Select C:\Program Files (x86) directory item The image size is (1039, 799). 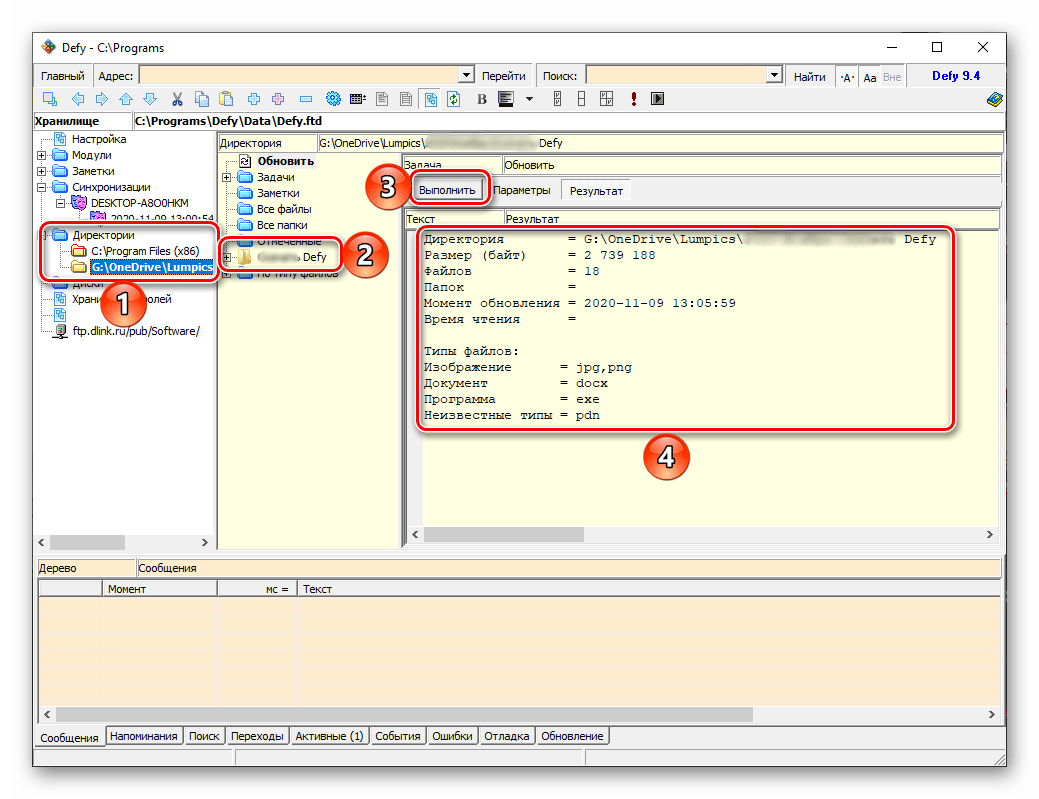tap(146, 251)
